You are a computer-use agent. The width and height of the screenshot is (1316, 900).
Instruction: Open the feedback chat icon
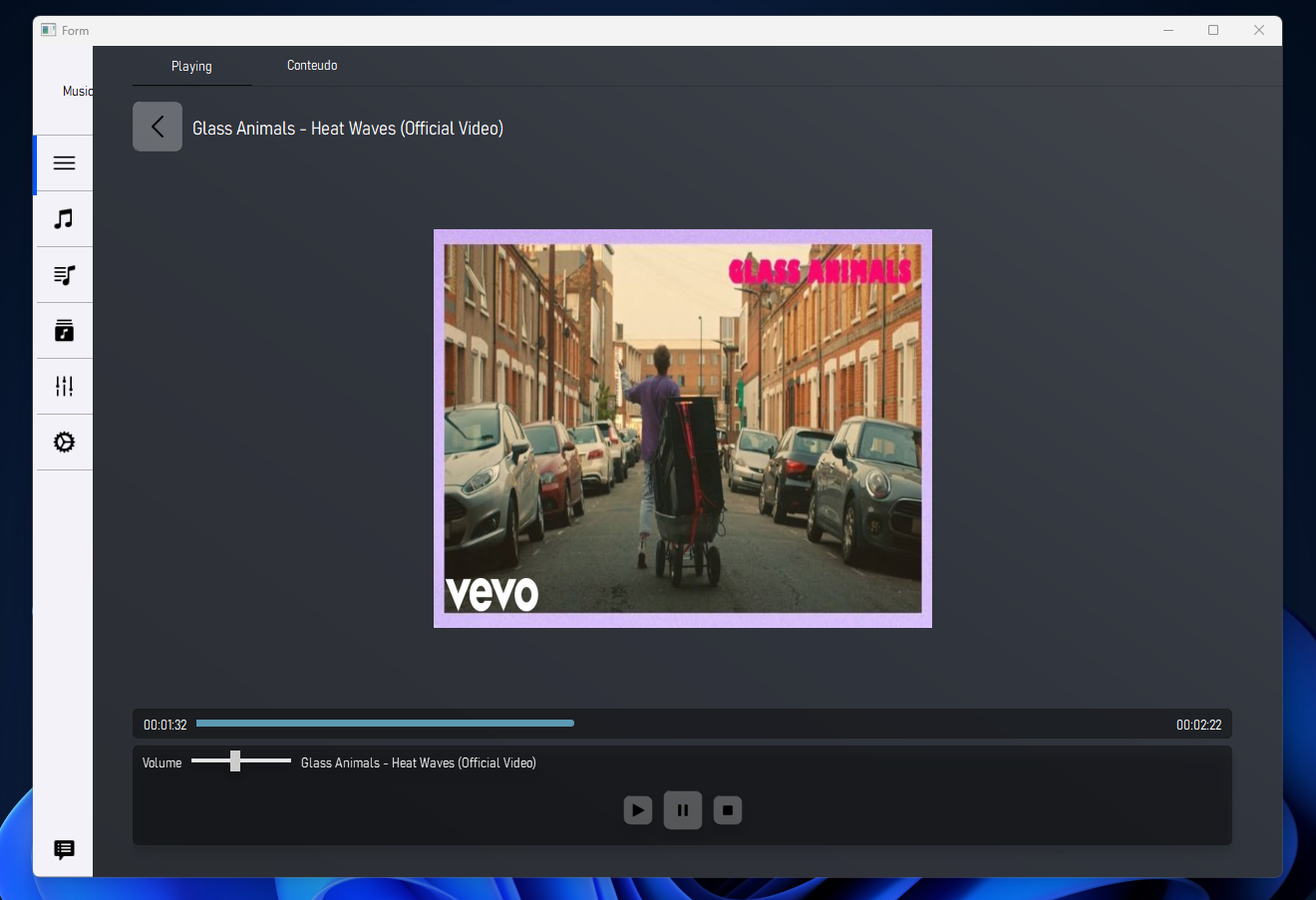click(x=64, y=850)
